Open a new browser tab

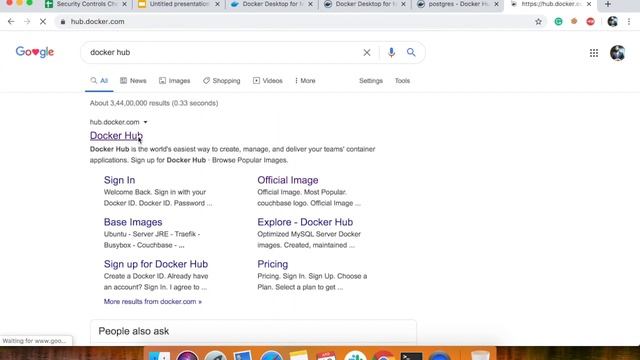click(608, 4)
